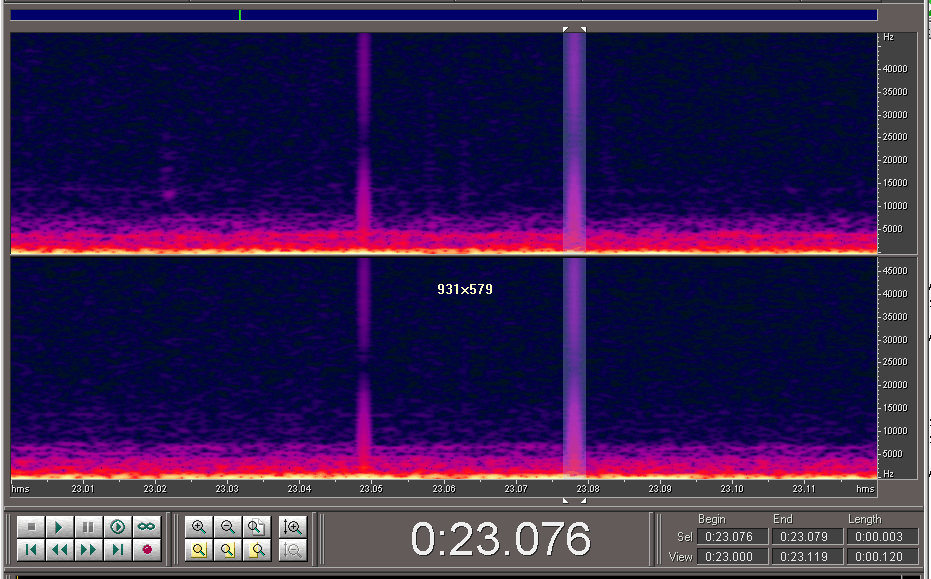The image size is (931, 579).
Task: Start recording with the red Record button
Action: (146, 550)
